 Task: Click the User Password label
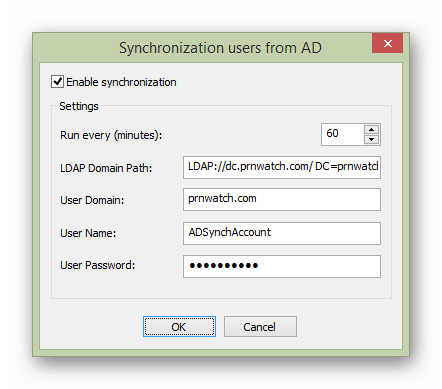(97, 265)
